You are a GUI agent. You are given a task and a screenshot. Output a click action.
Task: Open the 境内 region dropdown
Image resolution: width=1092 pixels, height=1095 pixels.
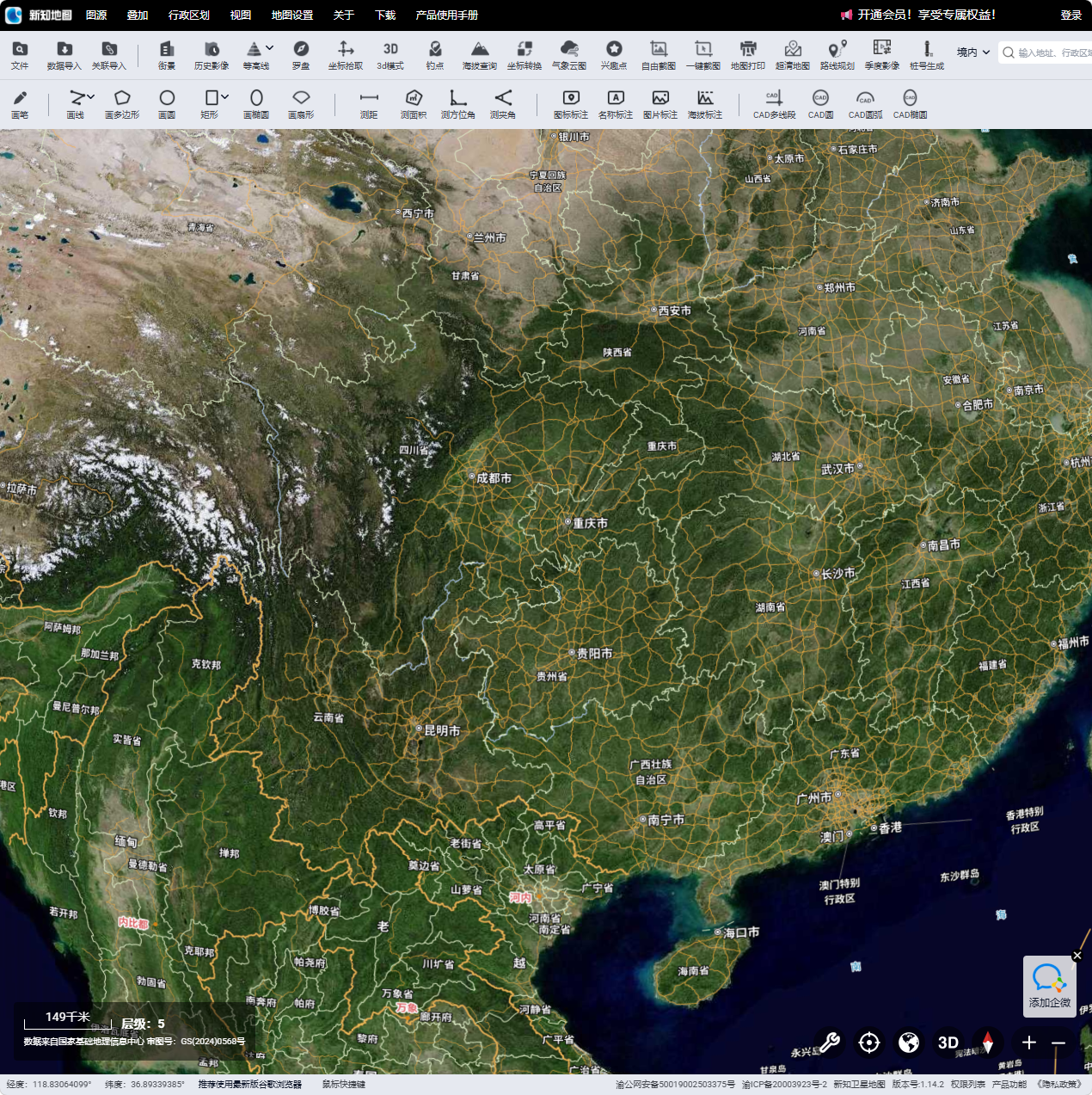click(973, 52)
